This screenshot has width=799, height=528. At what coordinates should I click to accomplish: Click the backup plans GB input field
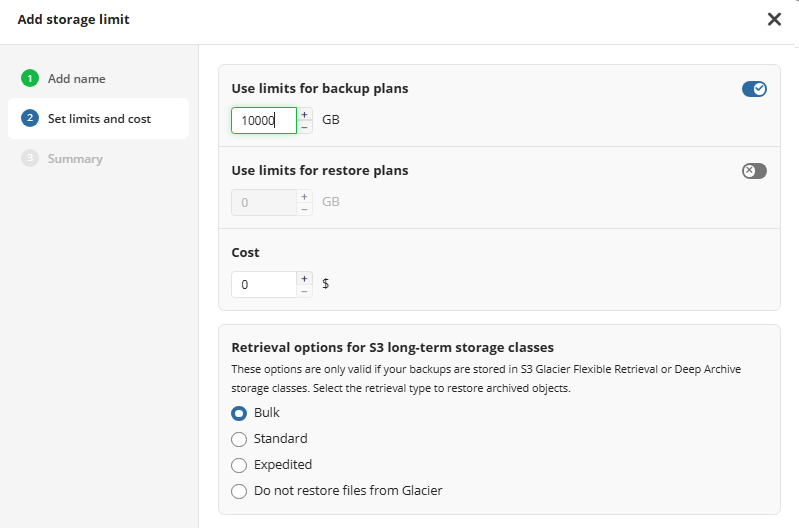pos(263,120)
